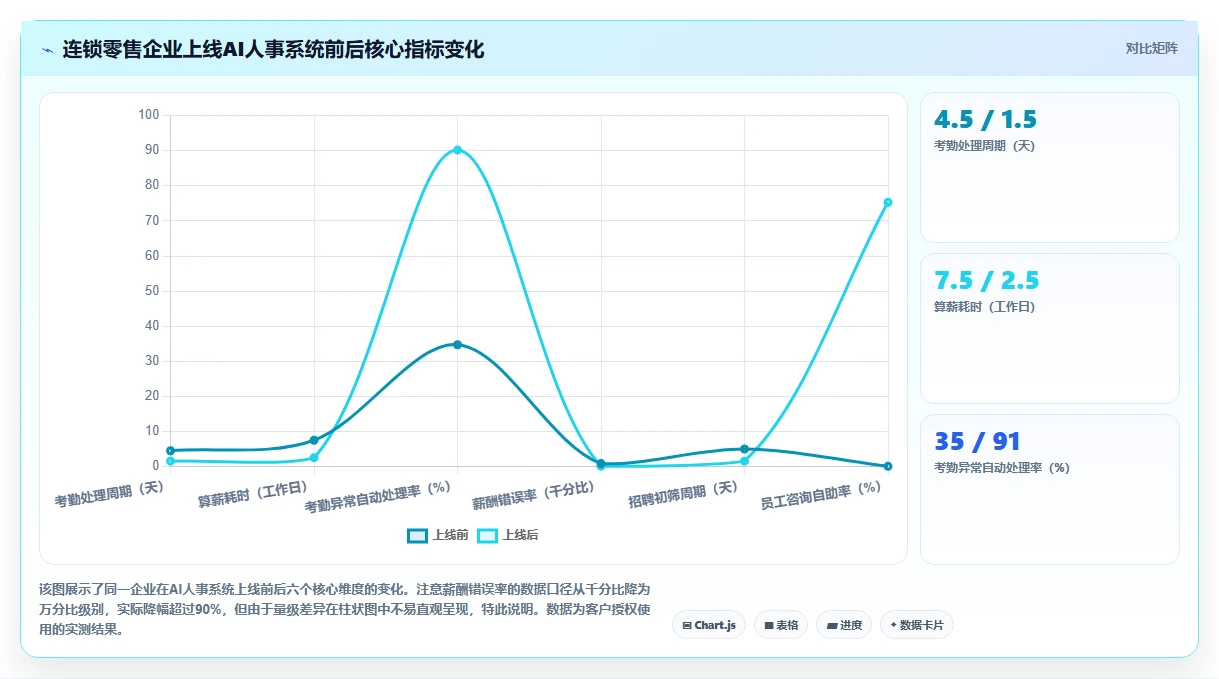The width and height of the screenshot is (1219, 679).
Task: Click the 上线后 point for 算薪耗时
Action: [x=314, y=458]
